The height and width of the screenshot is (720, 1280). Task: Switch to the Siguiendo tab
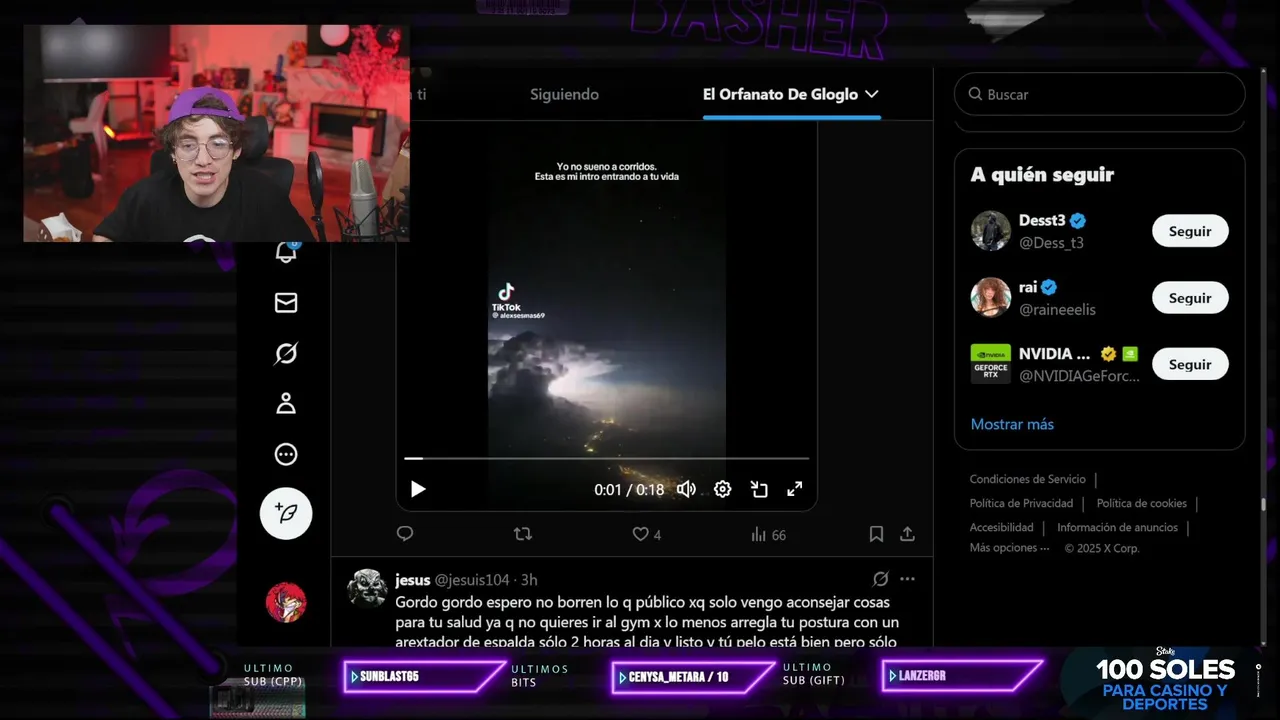[x=564, y=94]
